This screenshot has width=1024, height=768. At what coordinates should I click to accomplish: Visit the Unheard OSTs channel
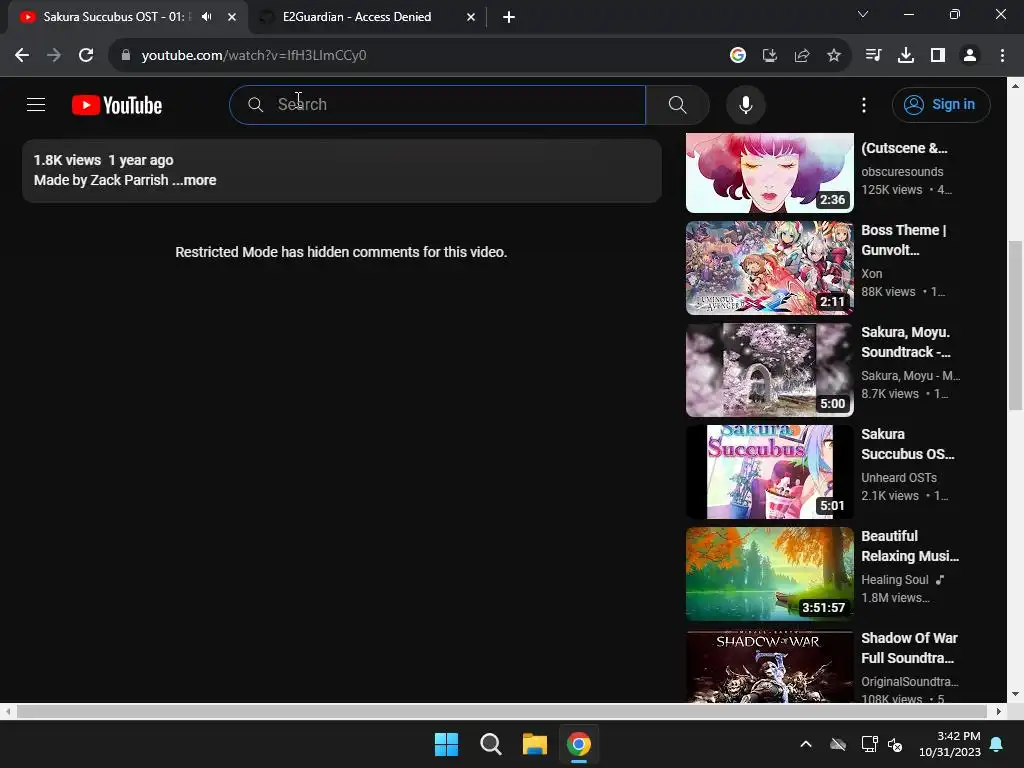[x=899, y=477]
